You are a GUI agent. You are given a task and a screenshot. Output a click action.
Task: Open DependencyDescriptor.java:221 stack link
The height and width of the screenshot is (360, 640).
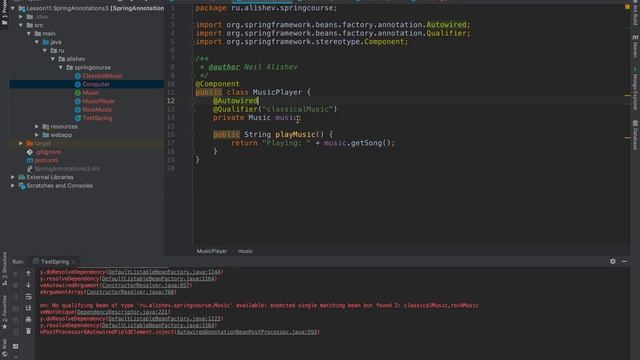pos(123,312)
